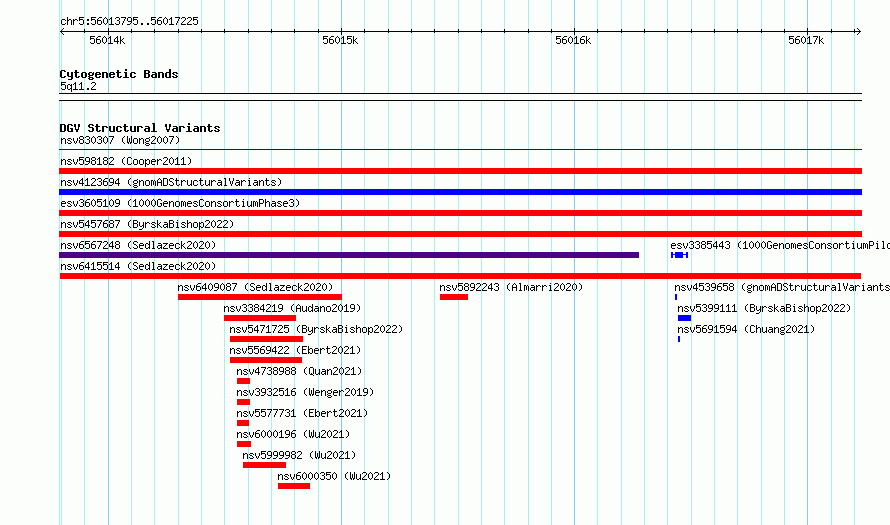
Task: Click the 56016k ruler tick label
Action: click(573, 40)
